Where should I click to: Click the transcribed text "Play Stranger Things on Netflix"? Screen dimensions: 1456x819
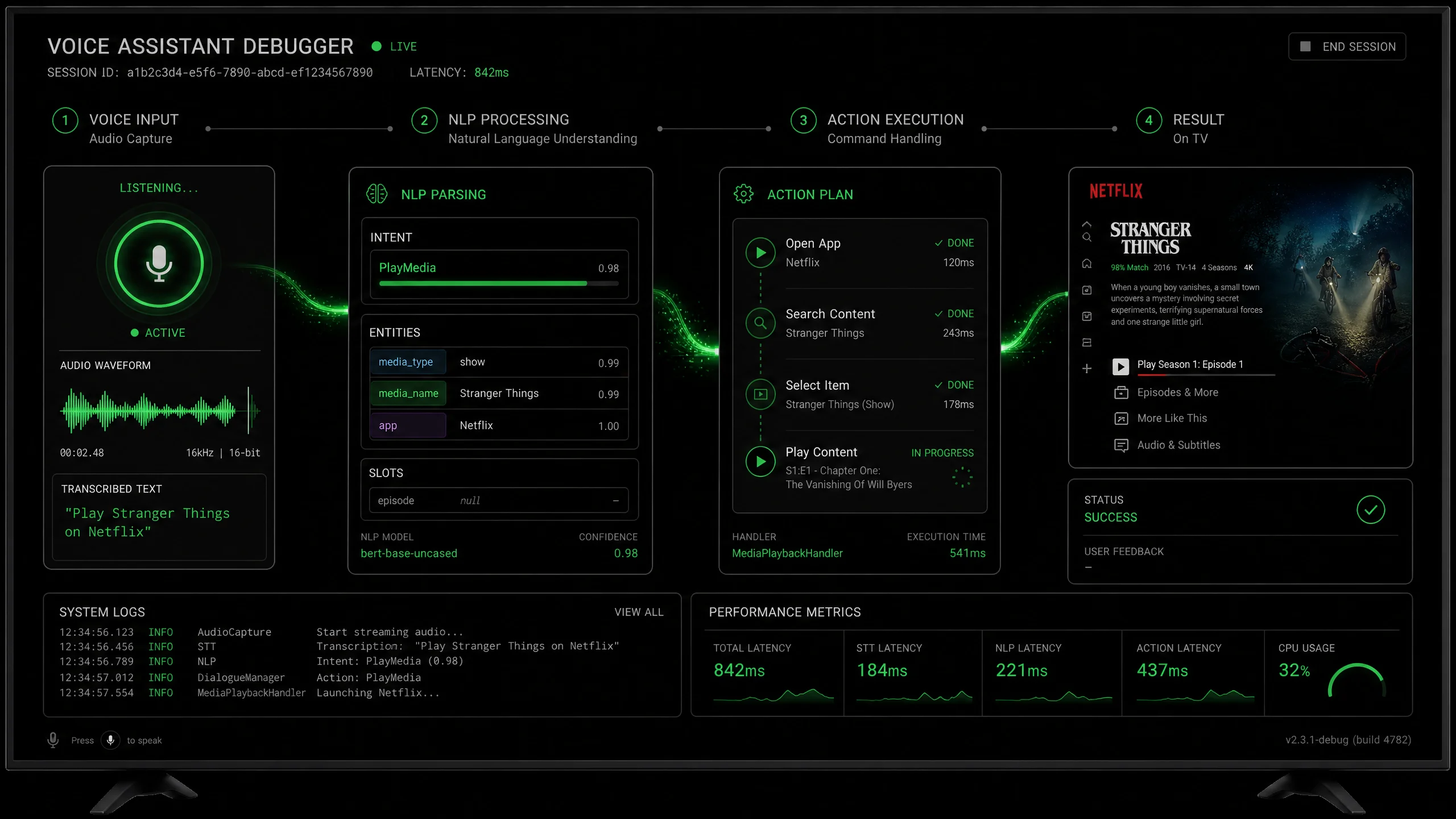click(x=147, y=523)
